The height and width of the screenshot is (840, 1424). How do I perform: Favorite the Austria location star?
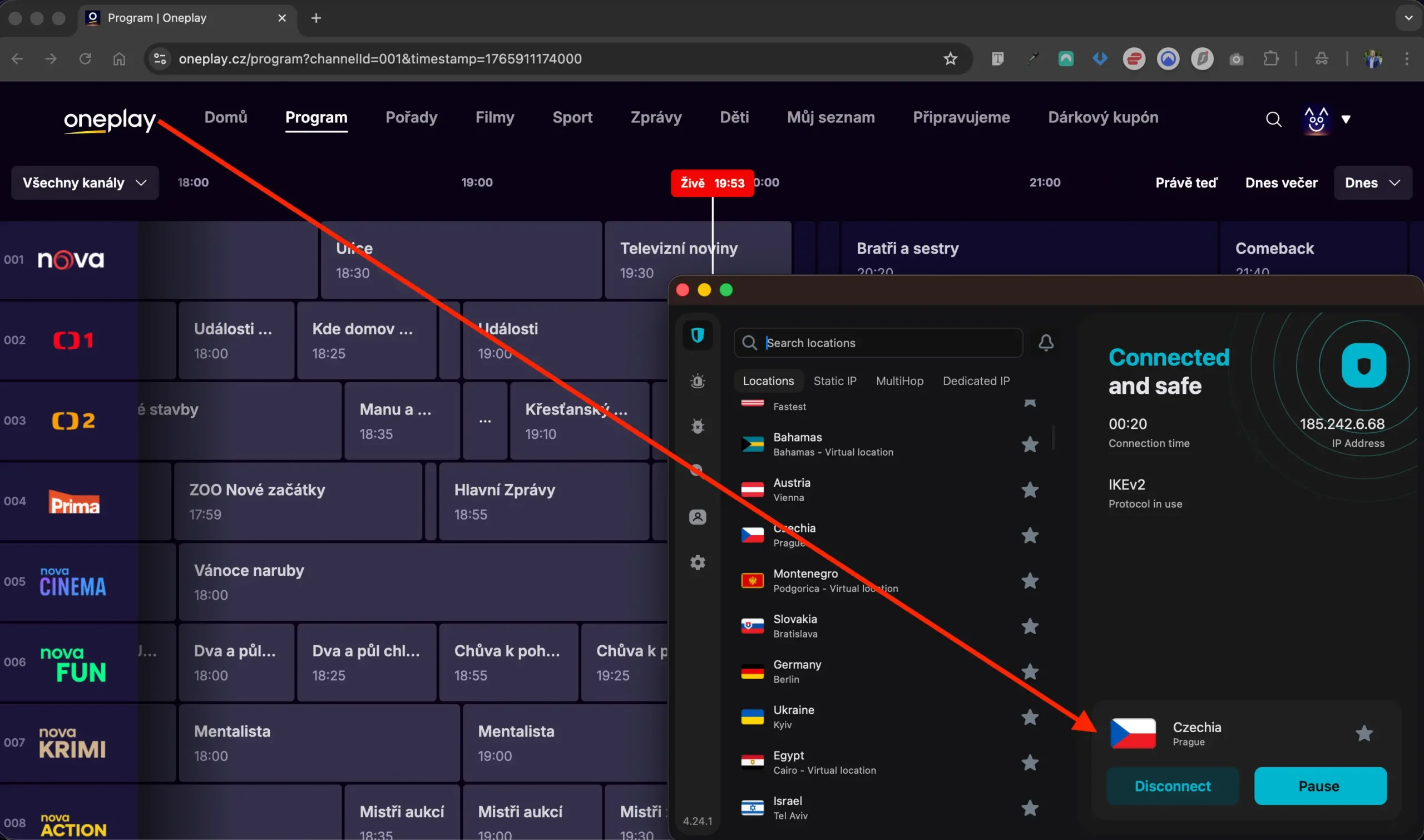(1030, 490)
